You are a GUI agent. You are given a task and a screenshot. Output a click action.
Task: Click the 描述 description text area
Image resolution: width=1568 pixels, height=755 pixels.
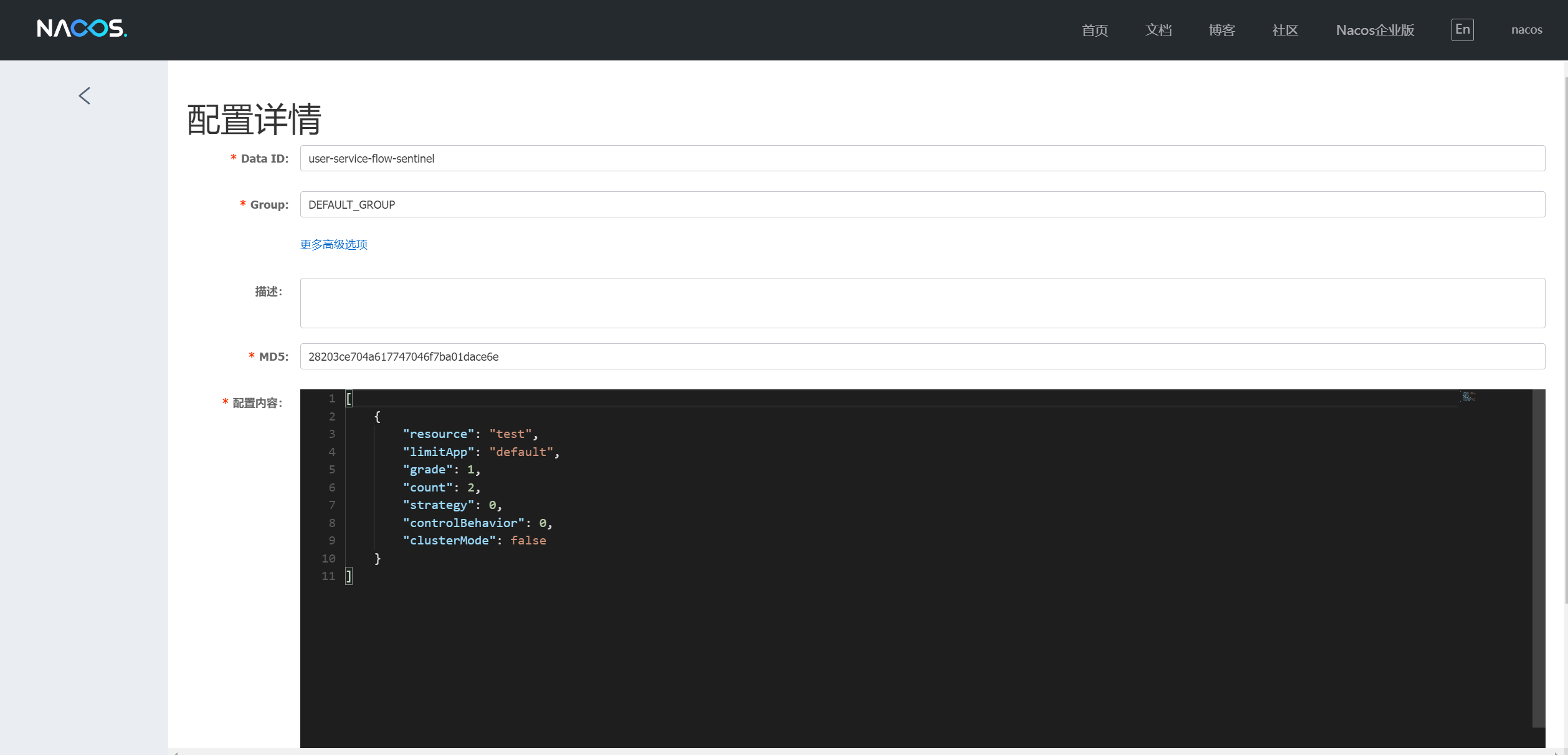coord(923,303)
